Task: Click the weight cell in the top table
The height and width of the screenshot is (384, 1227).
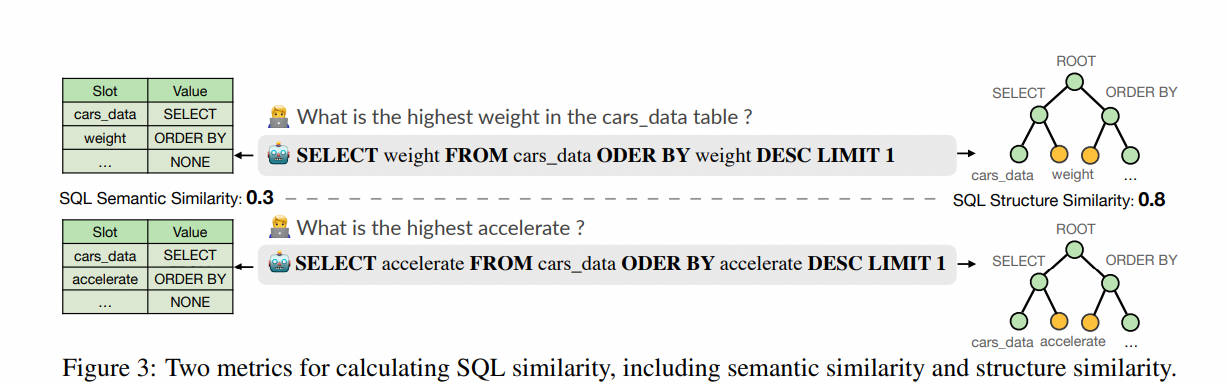Action: pos(105,138)
